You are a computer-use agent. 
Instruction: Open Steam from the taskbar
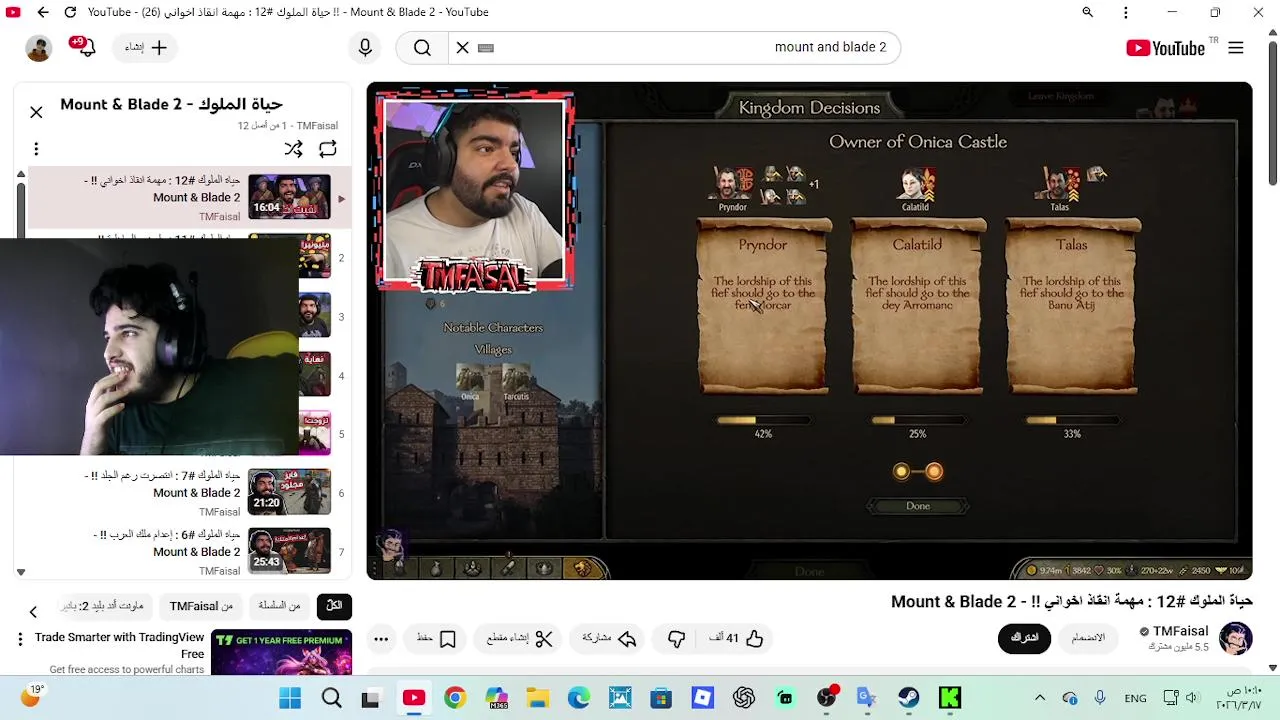click(x=908, y=698)
